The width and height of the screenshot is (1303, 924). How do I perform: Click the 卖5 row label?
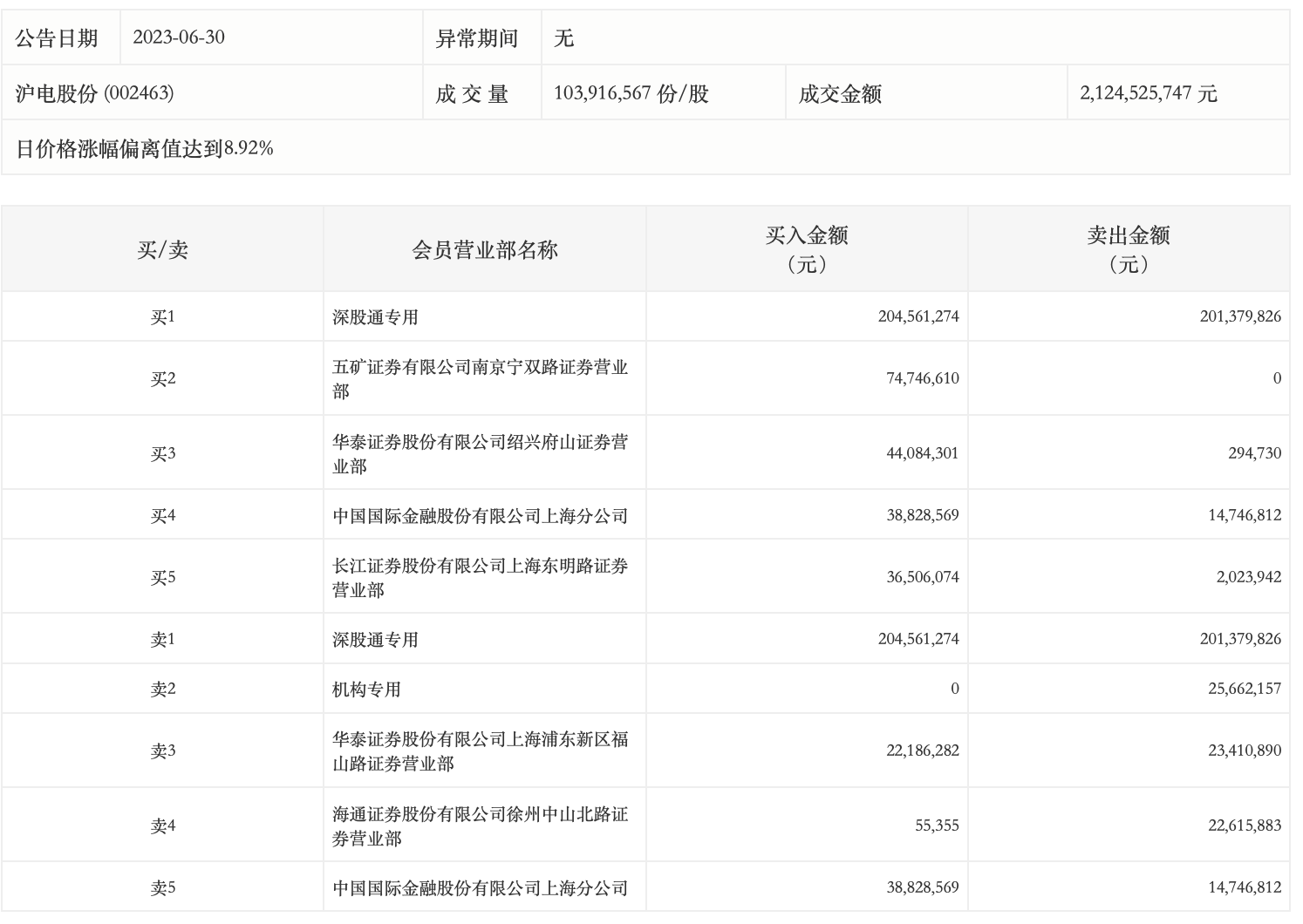pyautogui.click(x=162, y=888)
